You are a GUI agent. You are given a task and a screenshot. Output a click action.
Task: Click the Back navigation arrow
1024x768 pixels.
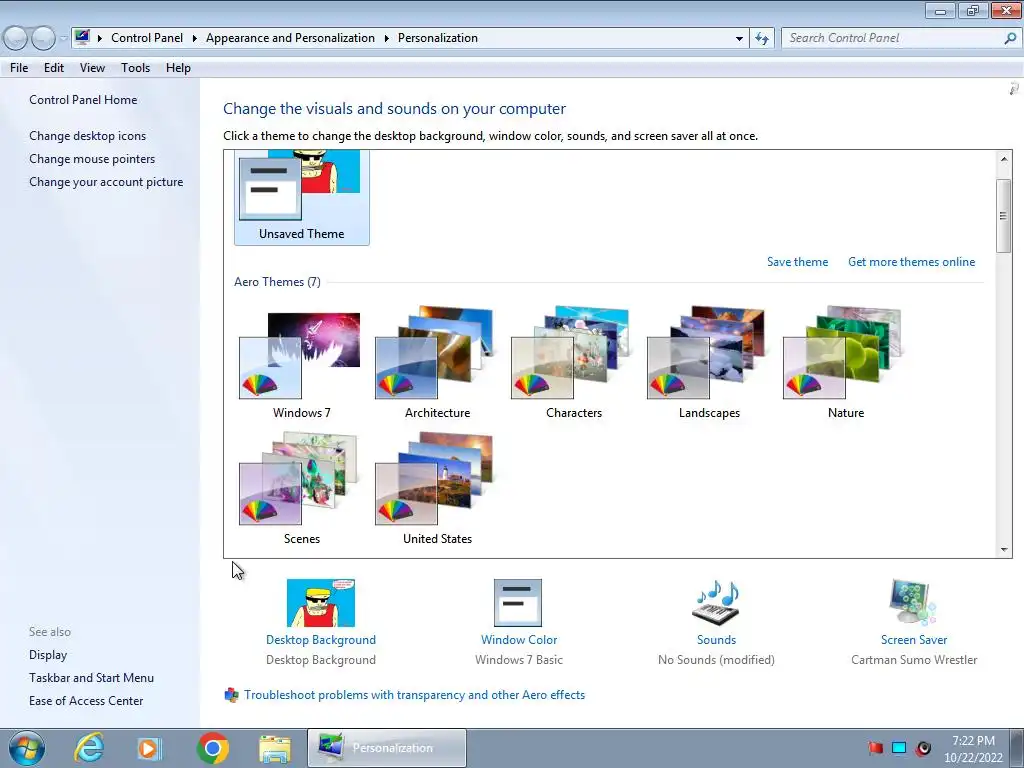[16, 39]
